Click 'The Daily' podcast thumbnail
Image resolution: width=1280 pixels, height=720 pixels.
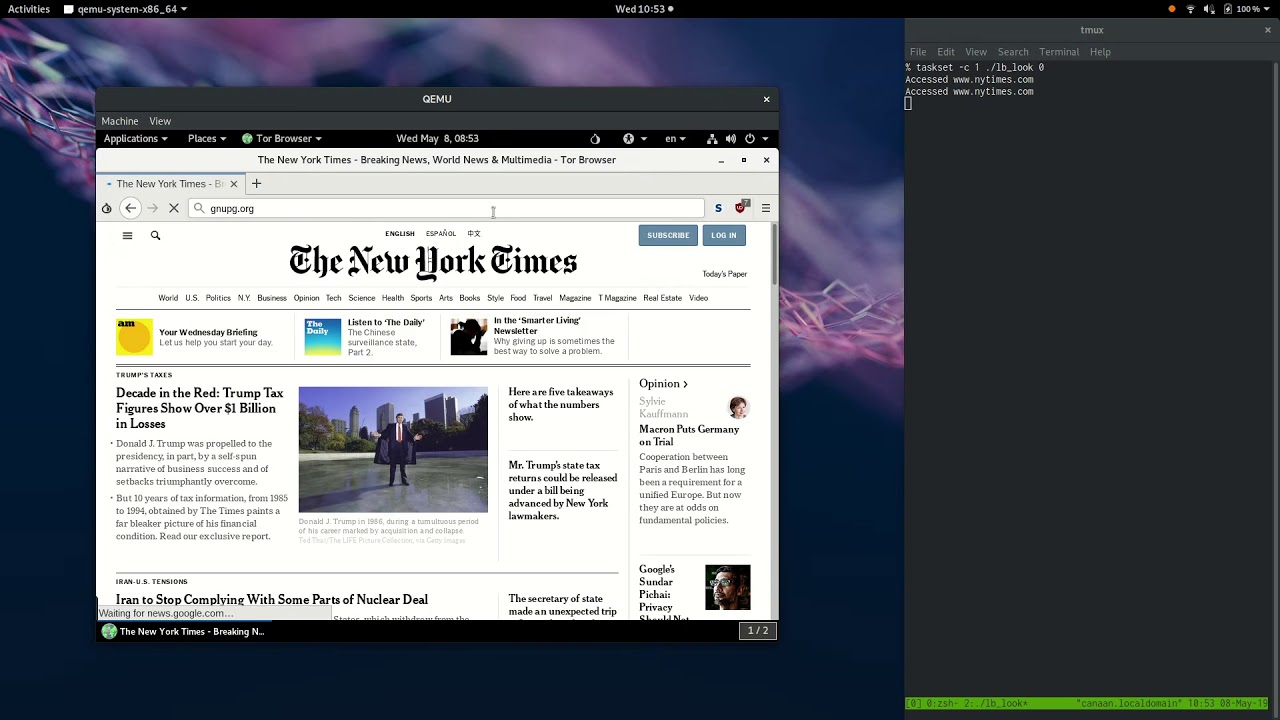[322, 337]
